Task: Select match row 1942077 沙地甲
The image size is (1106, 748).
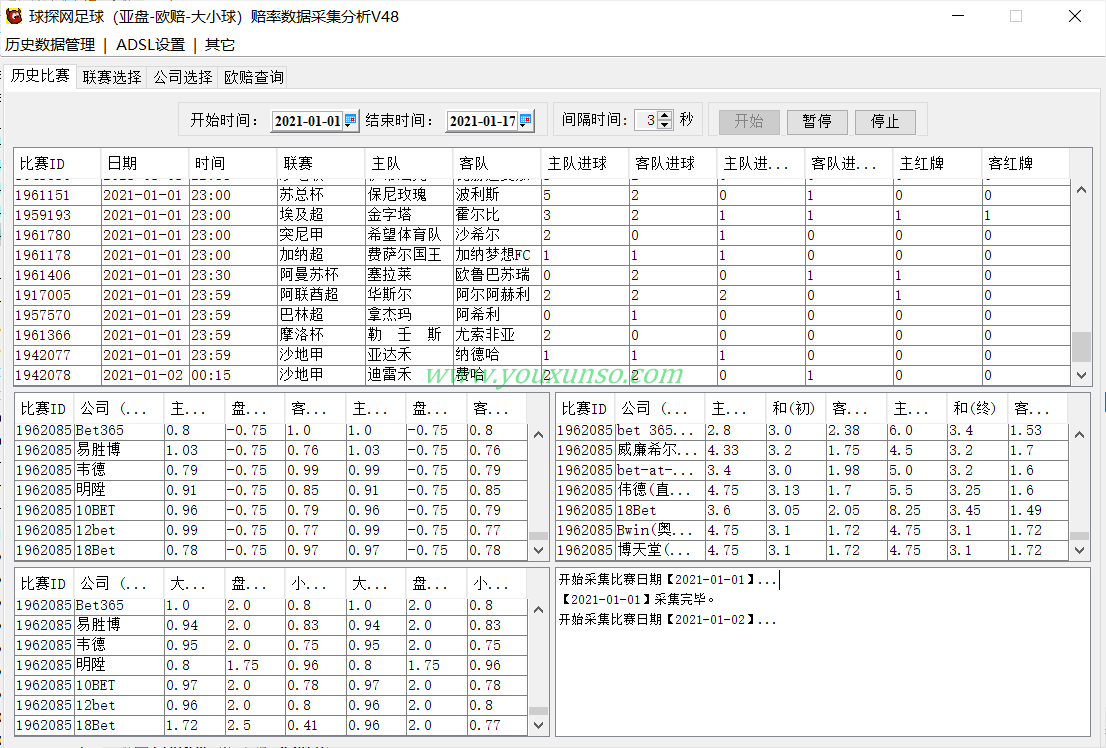Action: [542, 355]
